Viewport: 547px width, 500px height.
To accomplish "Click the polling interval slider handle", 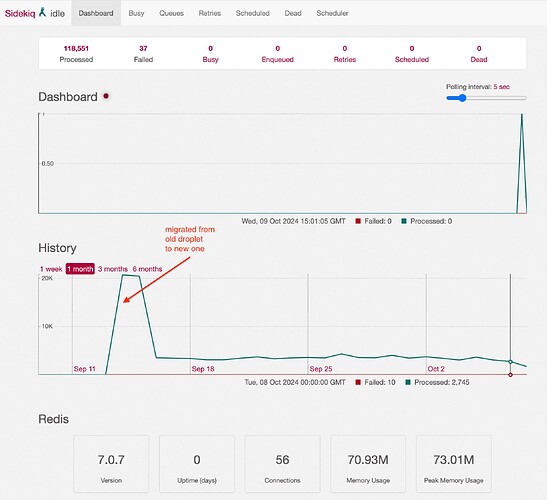I will (462, 98).
